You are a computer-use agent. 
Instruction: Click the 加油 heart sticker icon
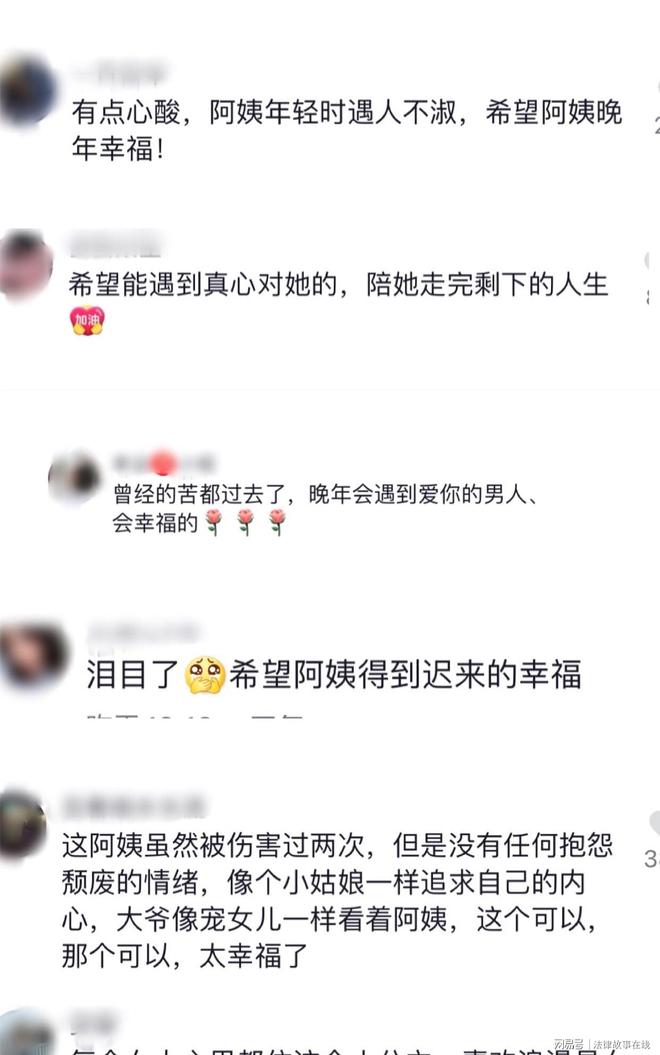[x=87, y=320]
